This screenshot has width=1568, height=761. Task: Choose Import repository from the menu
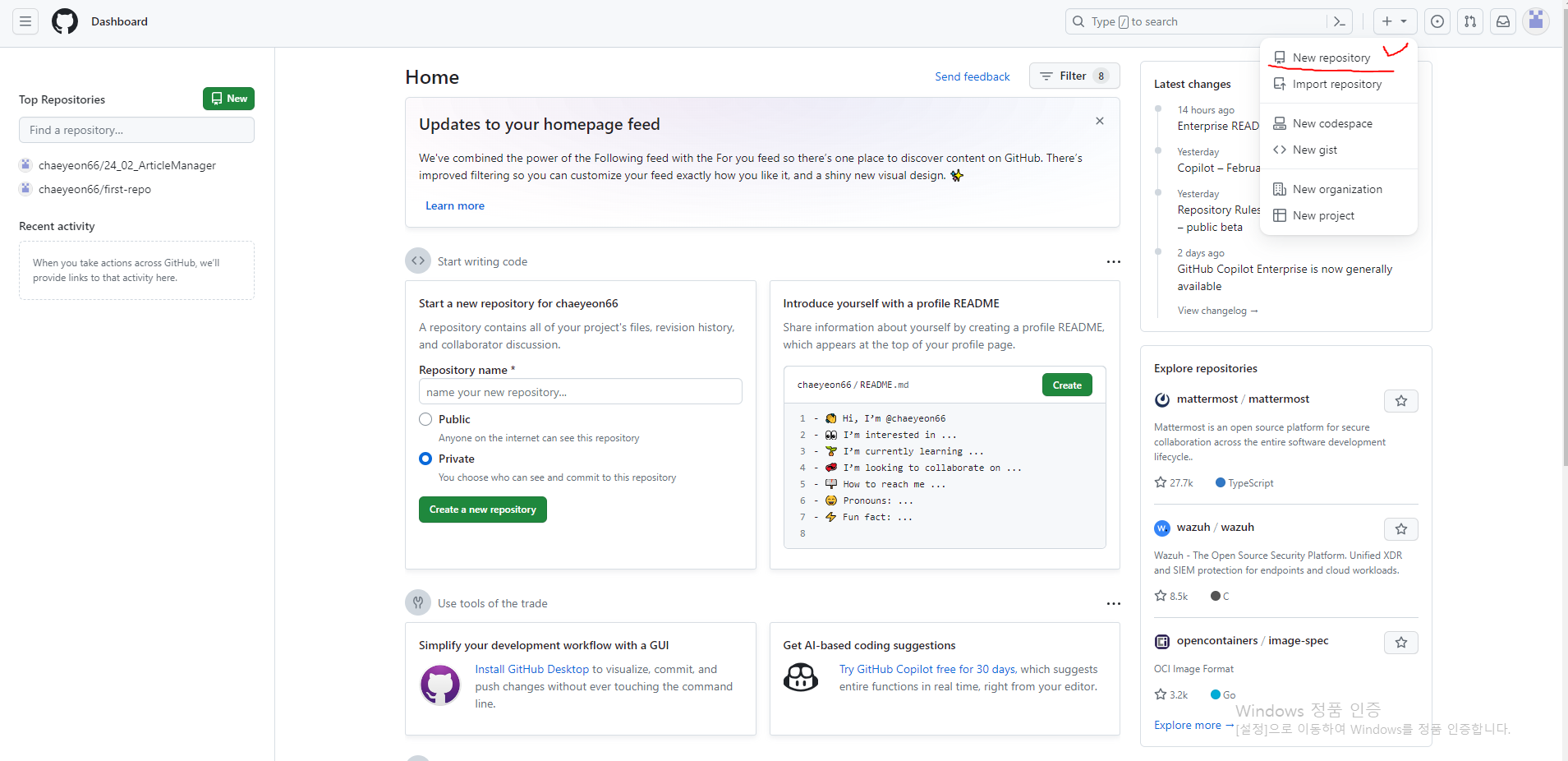point(1339,84)
